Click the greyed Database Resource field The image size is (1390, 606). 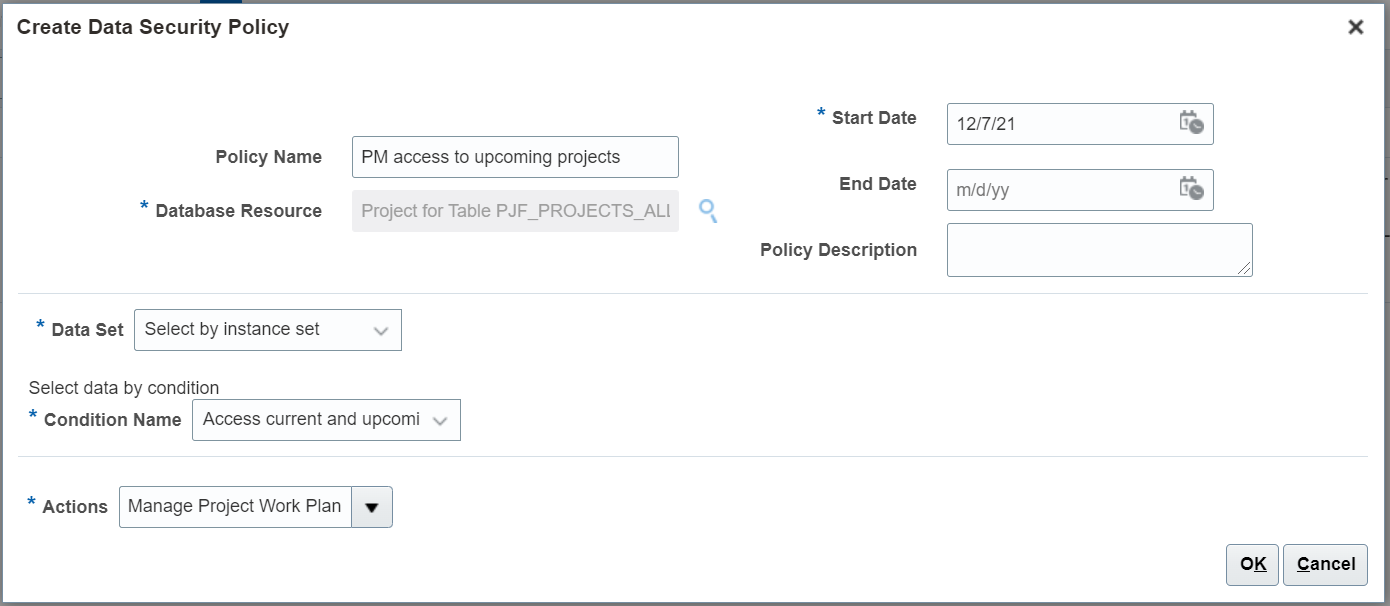pyautogui.click(x=515, y=211)
